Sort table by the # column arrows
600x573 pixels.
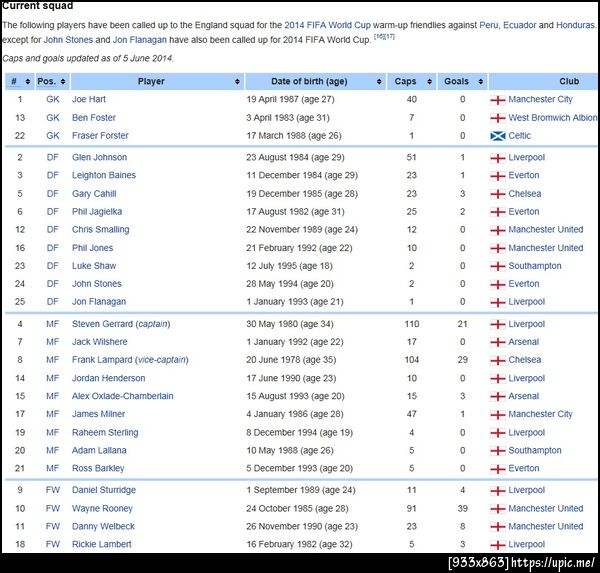point(28,82)
